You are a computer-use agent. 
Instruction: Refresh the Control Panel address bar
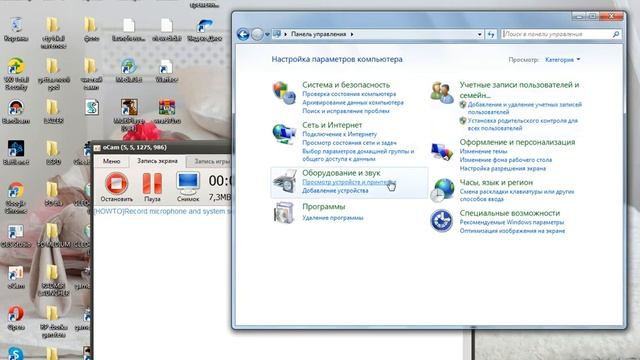tap(491, 34)
